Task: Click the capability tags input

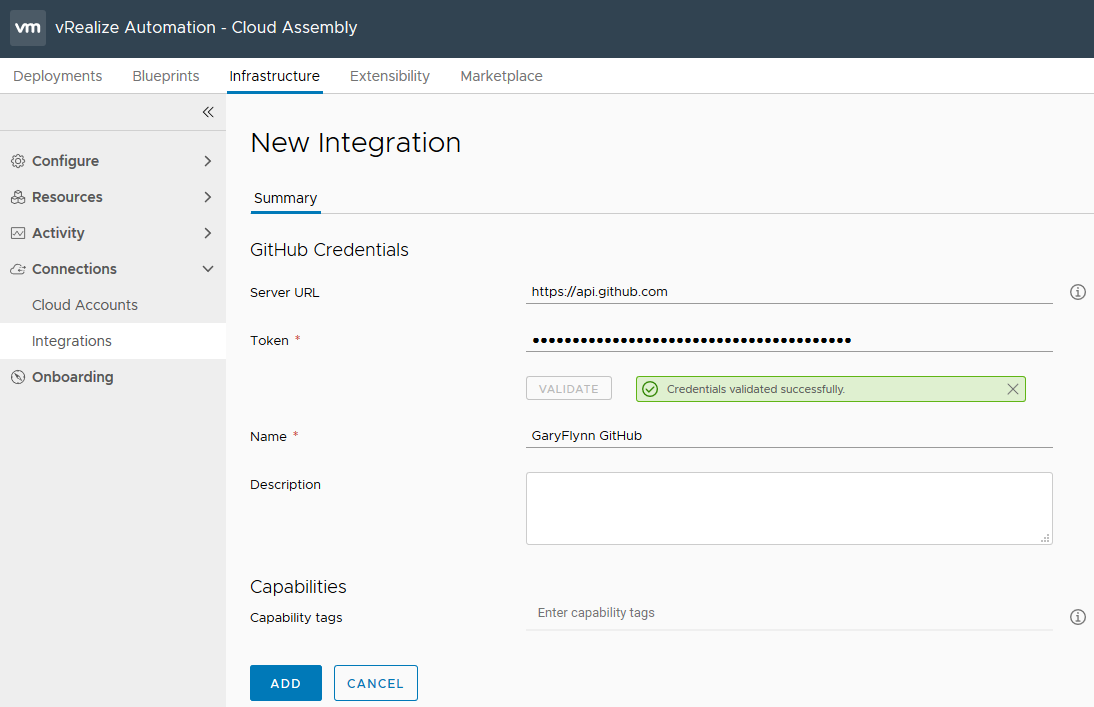Action: pyautogui.click(x=789, y=613)
